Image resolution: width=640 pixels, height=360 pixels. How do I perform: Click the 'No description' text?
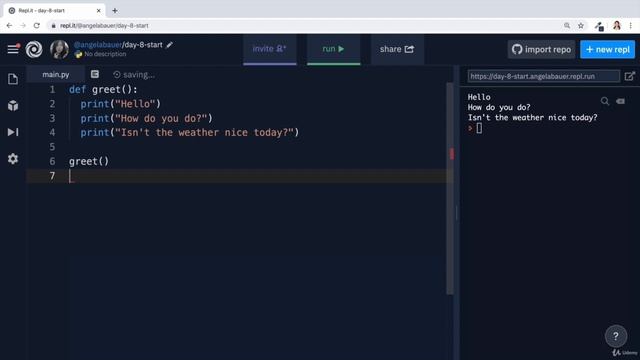[105, 54]
